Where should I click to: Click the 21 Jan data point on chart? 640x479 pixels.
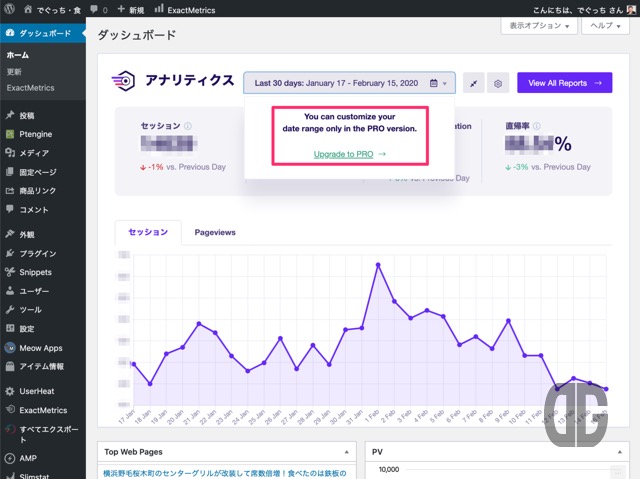point(199,324)
